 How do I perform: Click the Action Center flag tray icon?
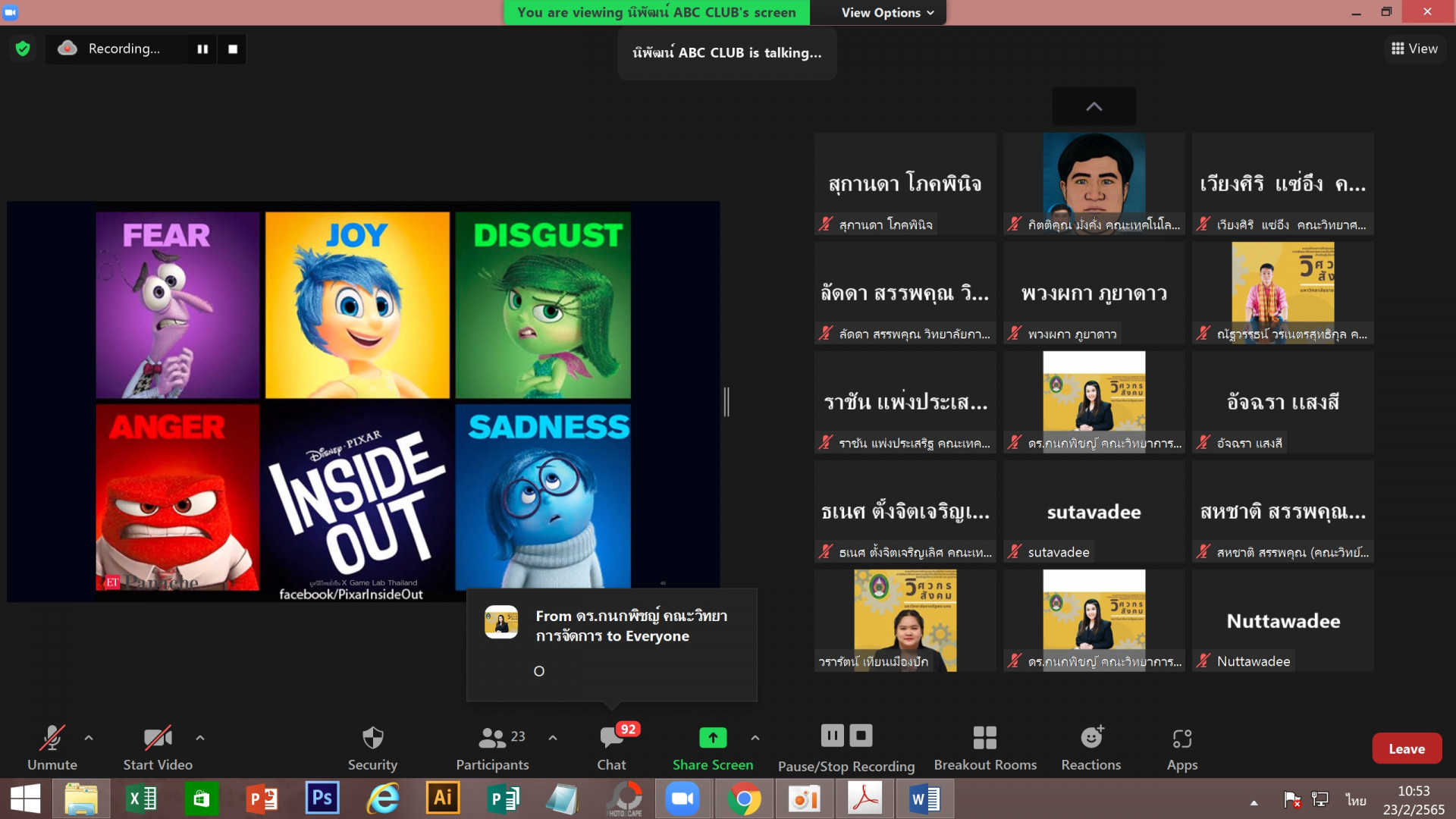pos(1292,800)
